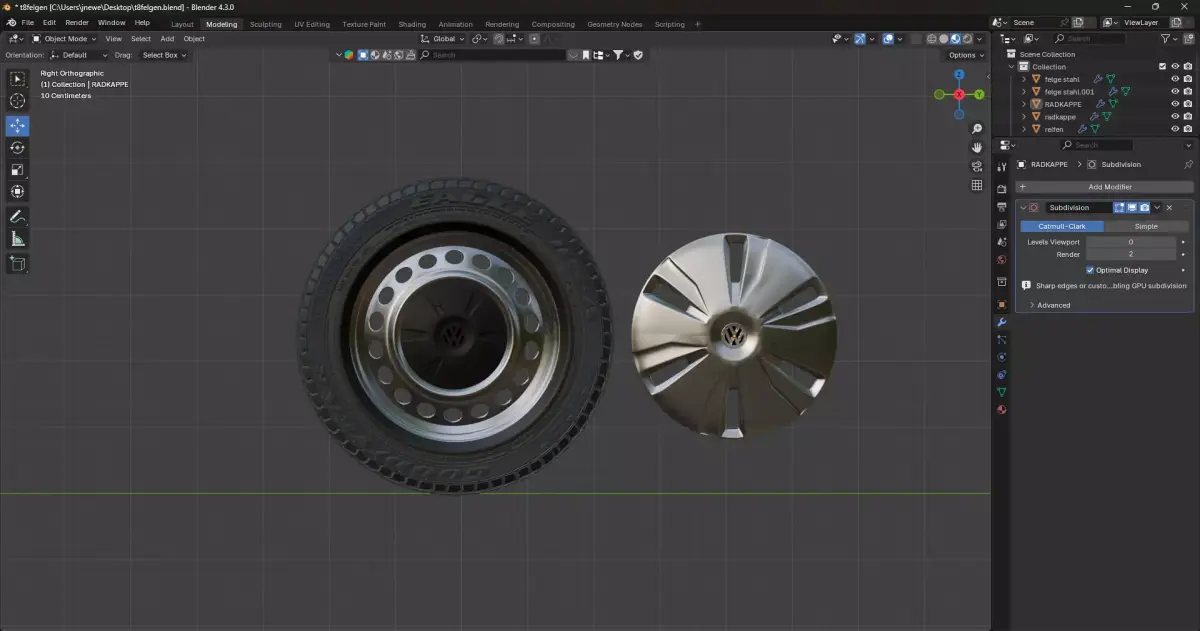Toggle viewport overlays display
The image size is (1200, 631).
click(x=888, y=39)
